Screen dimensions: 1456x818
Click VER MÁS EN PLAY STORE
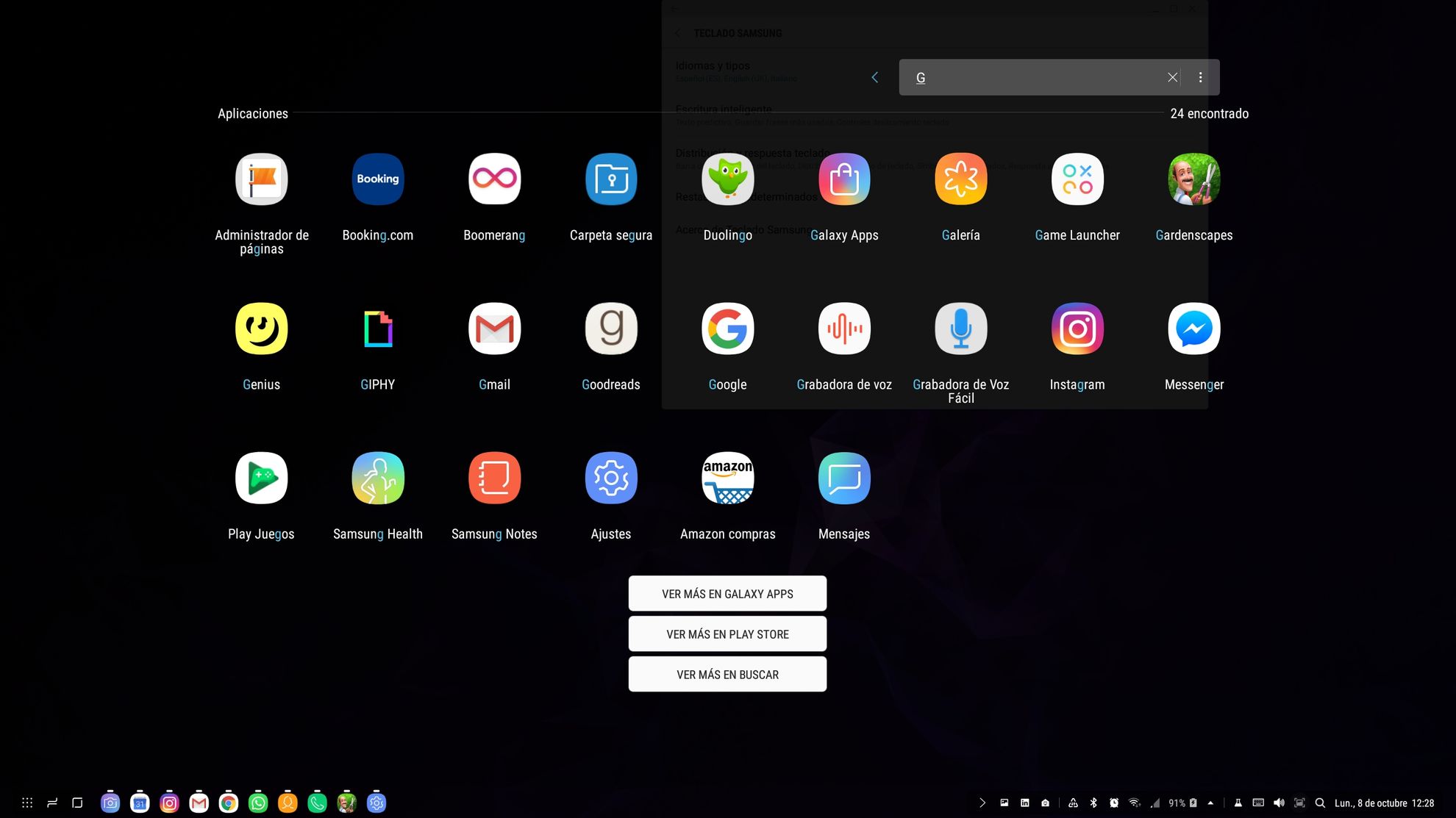tap(727, 634)
